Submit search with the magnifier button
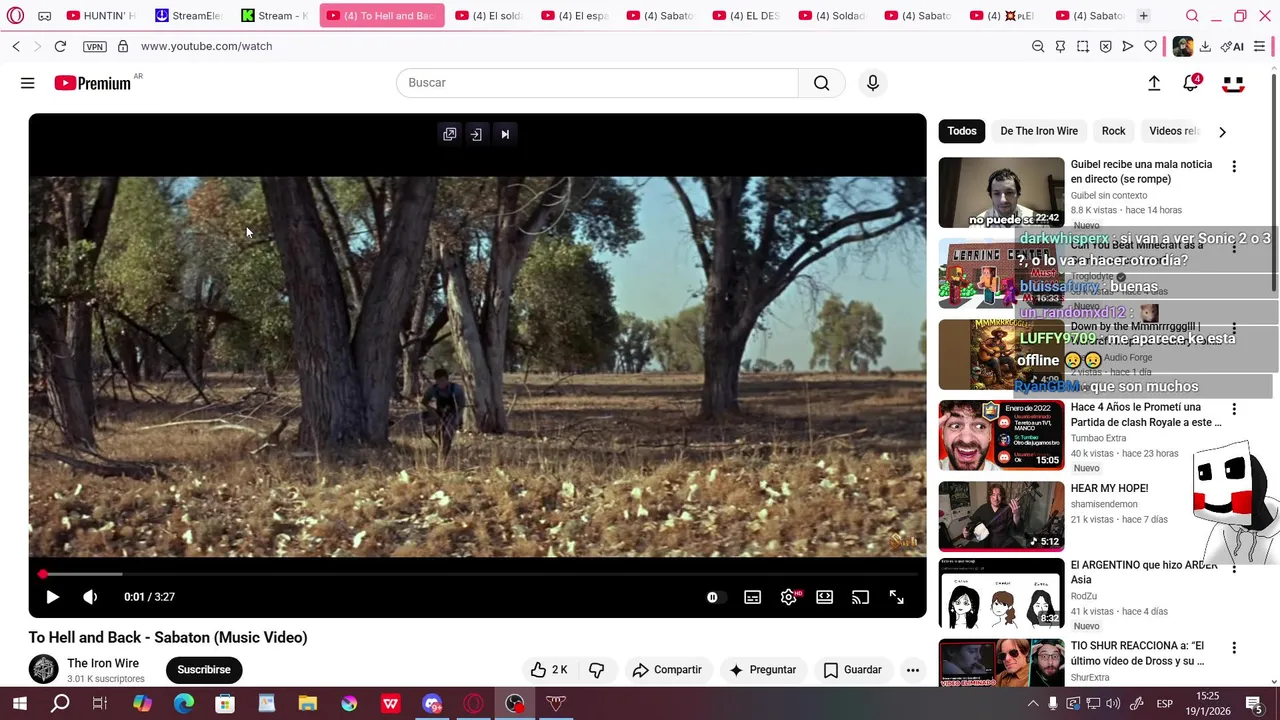Image resolution: width=1280 pixels, height=720 pixels. (x=821, y=83)
